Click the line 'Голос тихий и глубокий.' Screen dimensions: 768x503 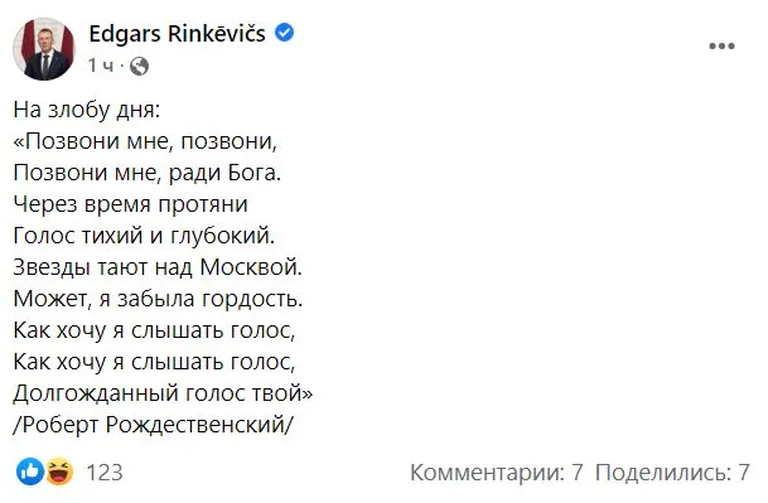(x=144, y=236)
